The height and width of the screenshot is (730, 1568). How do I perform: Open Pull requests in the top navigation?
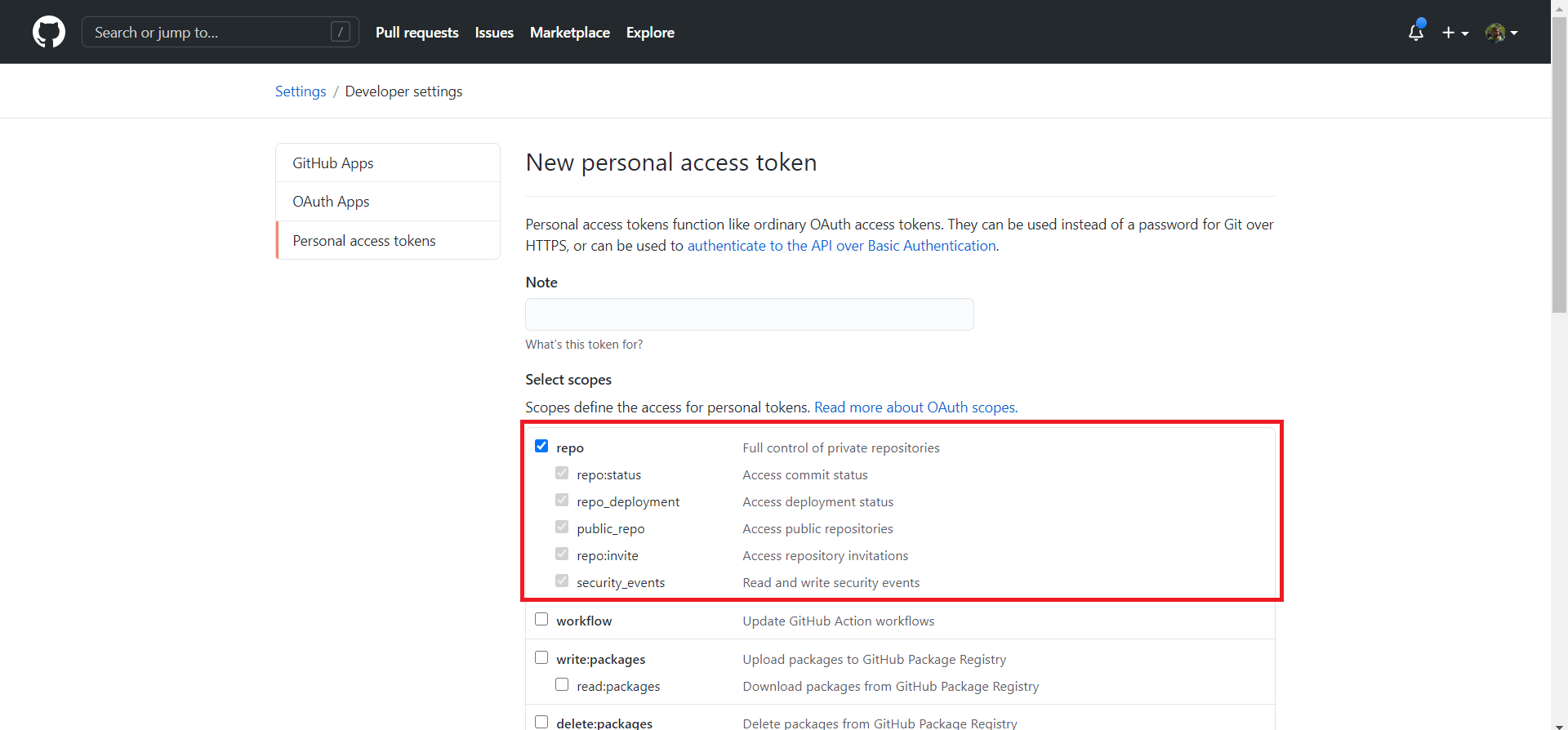coord(416,33)
